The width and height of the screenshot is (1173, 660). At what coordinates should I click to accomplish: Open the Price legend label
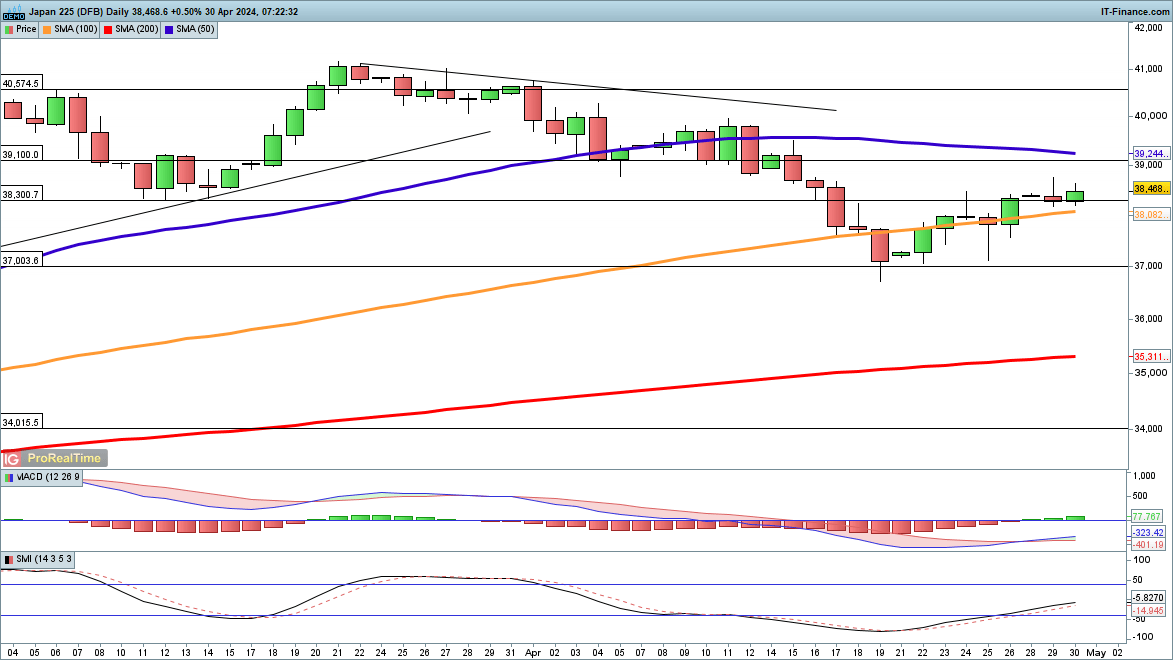click(x=26, y=29)
